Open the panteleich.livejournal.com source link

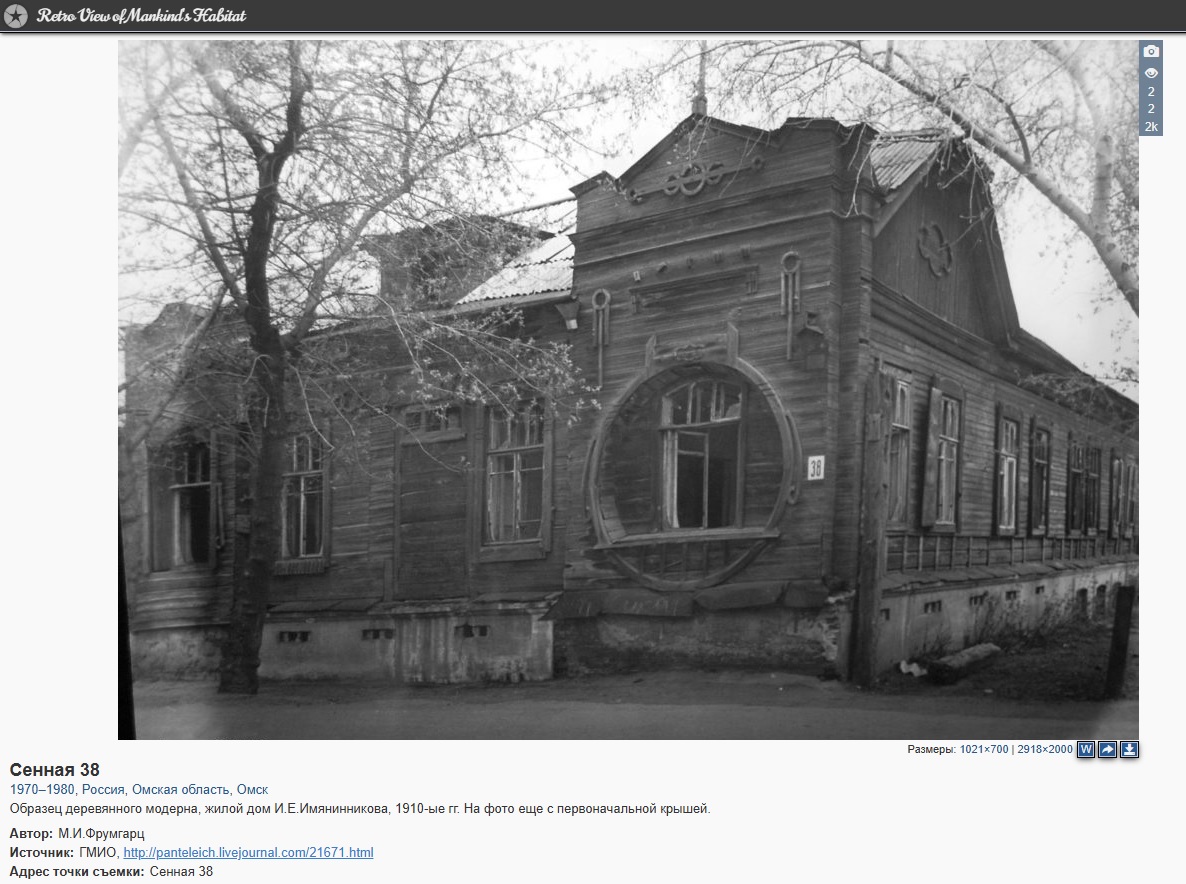[248, 853]
